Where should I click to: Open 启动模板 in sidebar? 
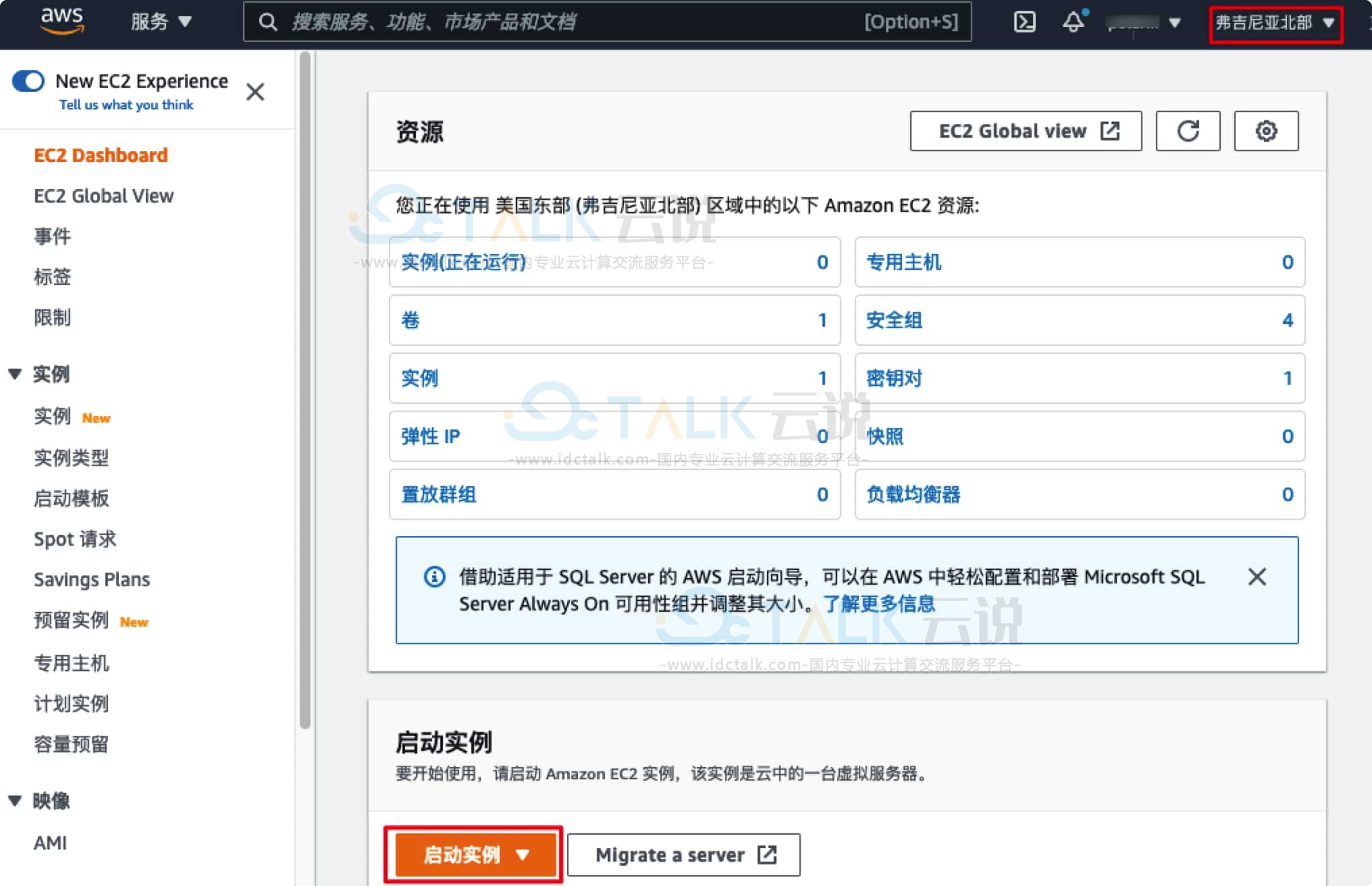[72, 498]
